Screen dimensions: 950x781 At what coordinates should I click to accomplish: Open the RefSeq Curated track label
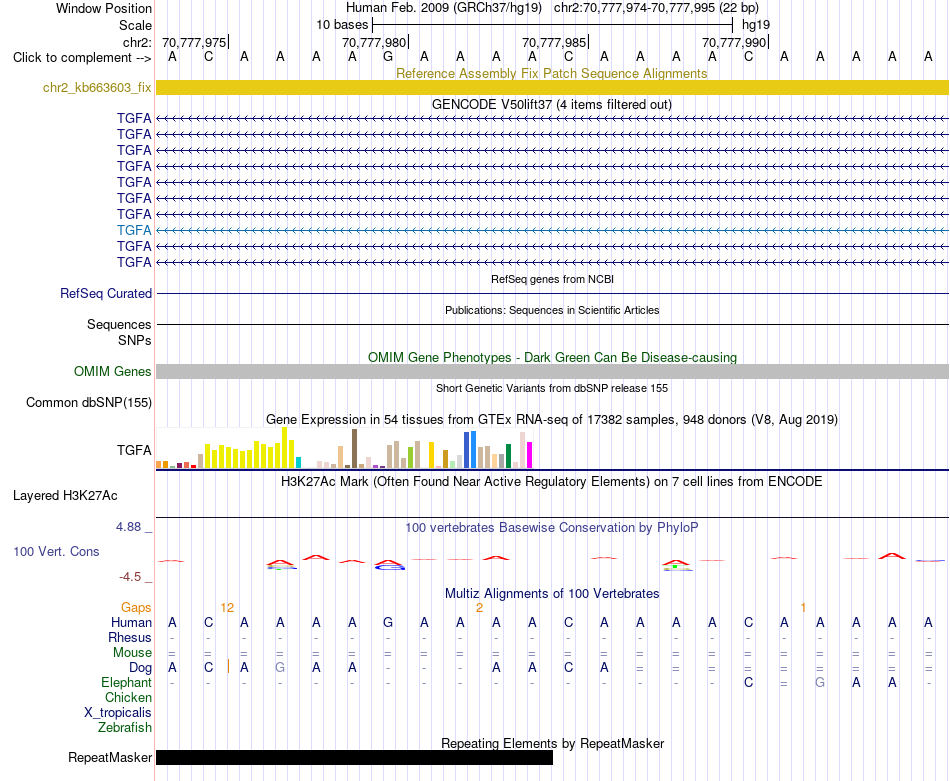(x=105, y=293)
